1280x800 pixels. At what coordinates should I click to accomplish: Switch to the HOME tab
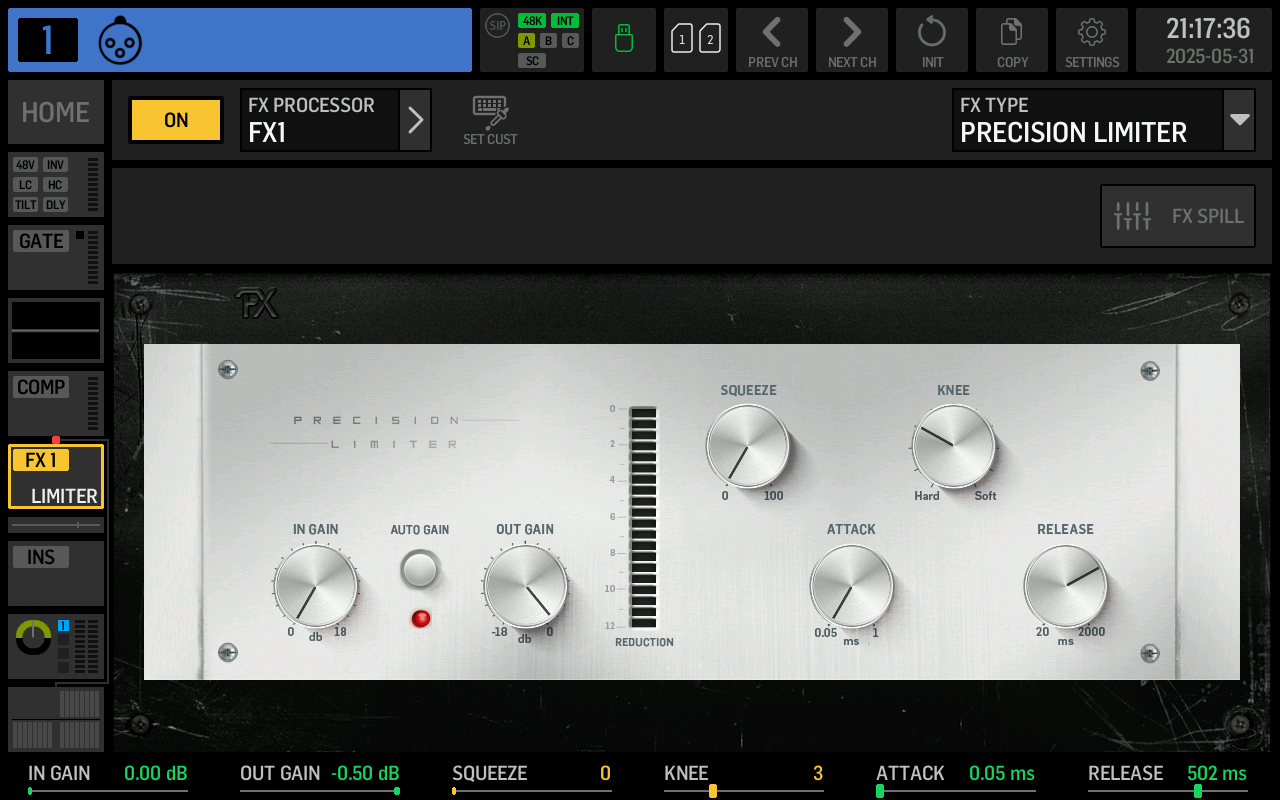click(55, 112)
